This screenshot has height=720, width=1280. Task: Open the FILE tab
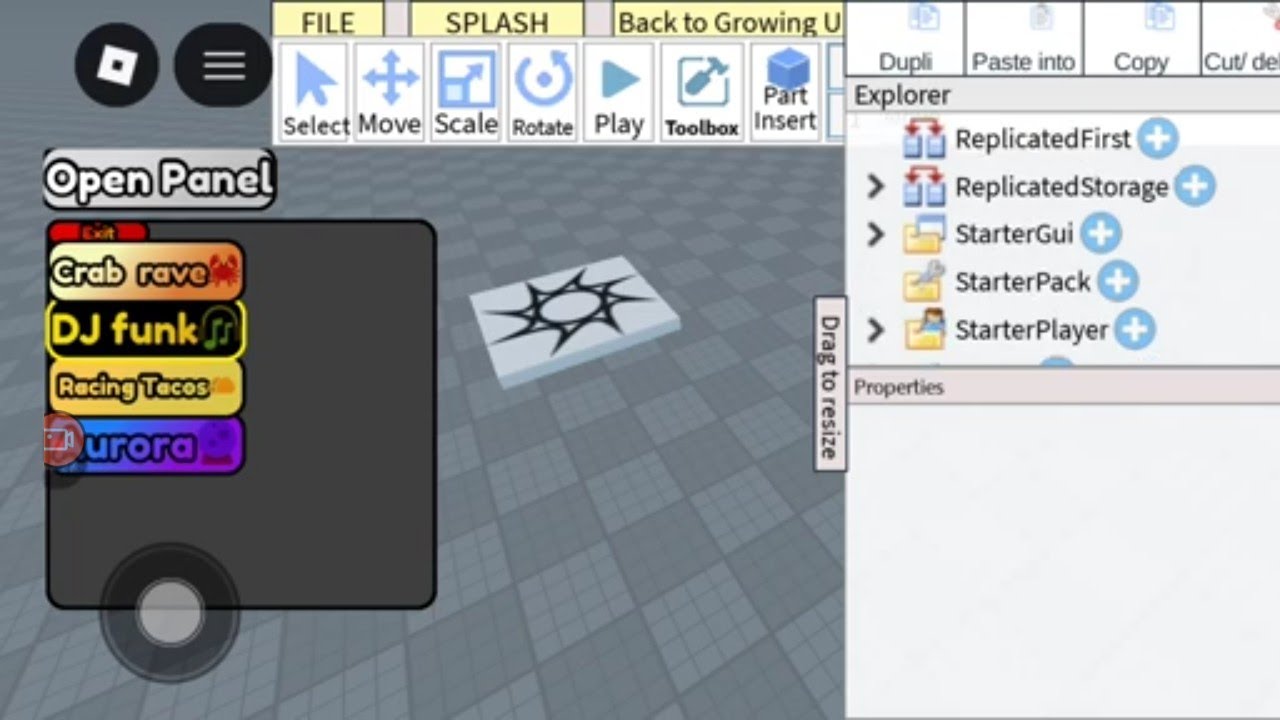[328, 20]
